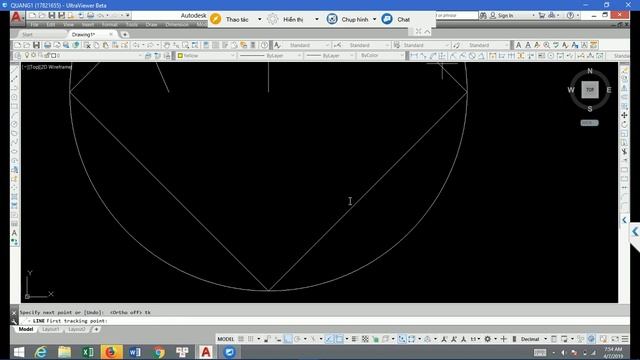Expand the UltraViewer side panel chevron
Viewport: 640px width, 360px height.
[635, 232]
